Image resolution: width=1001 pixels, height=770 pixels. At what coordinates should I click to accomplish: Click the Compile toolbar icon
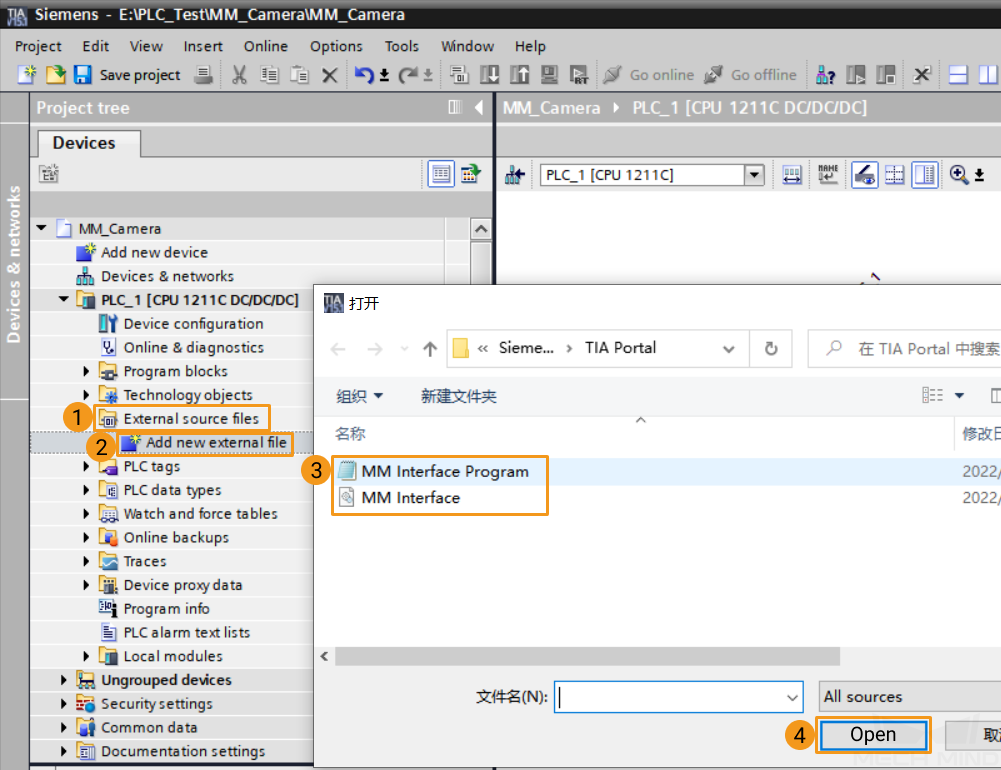459,75
